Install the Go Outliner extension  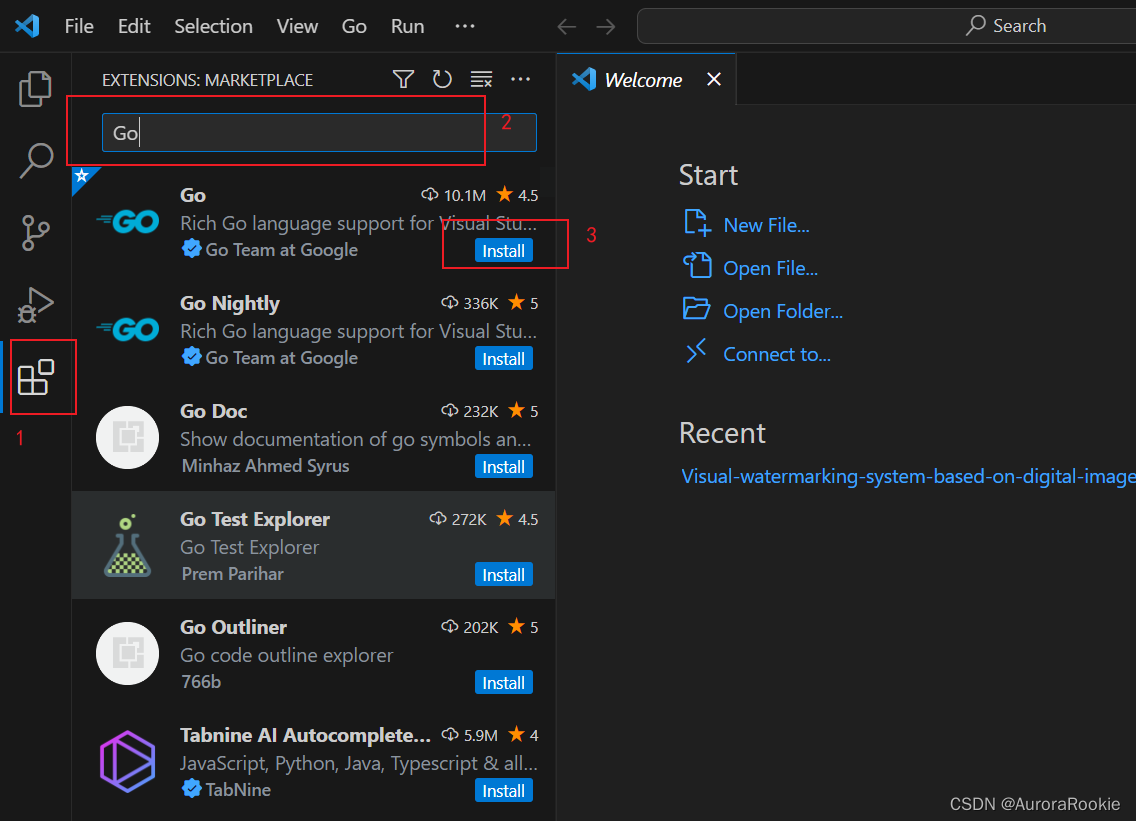click(504, 683)
